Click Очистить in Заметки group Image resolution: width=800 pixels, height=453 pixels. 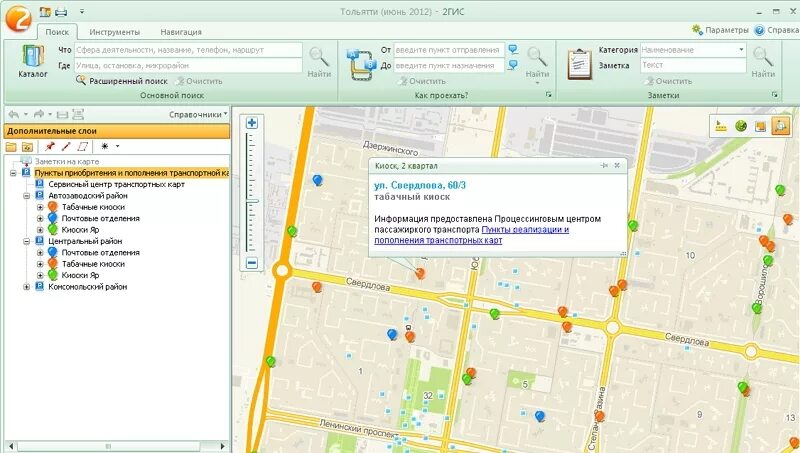[x=668, y=81]
